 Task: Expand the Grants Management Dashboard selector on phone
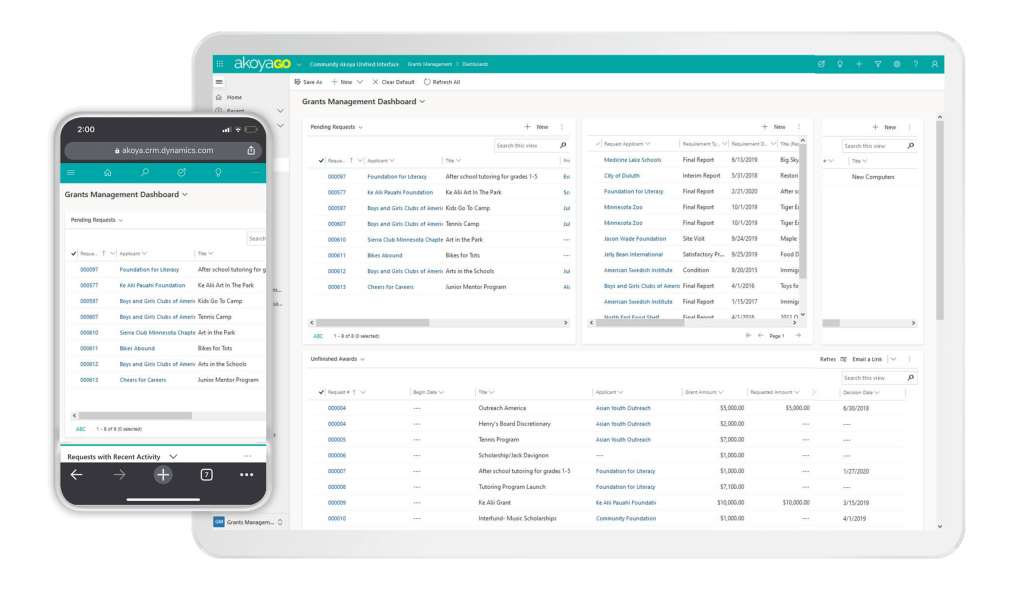pyautogui.click(x=185, y=195)
